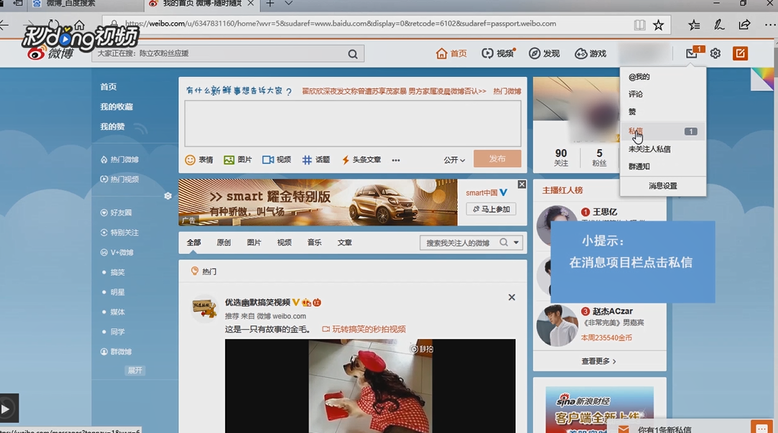The height and width of the screenshot is (433, 778).
Task: Dismiss the 优选幽默搞笑视频 post
Action: [512, 297]
